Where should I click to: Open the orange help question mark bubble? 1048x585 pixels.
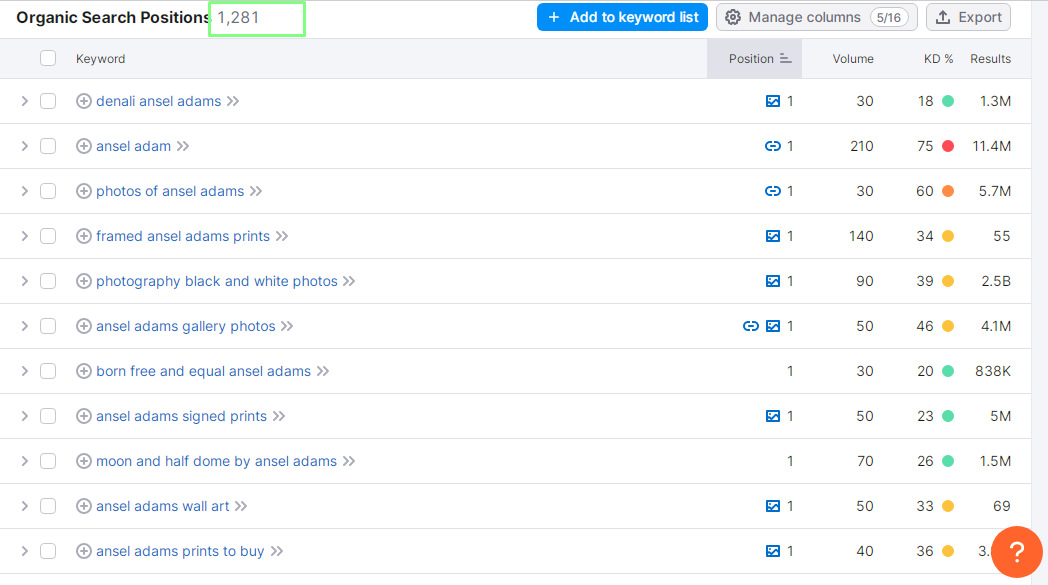pos(1017,552)
